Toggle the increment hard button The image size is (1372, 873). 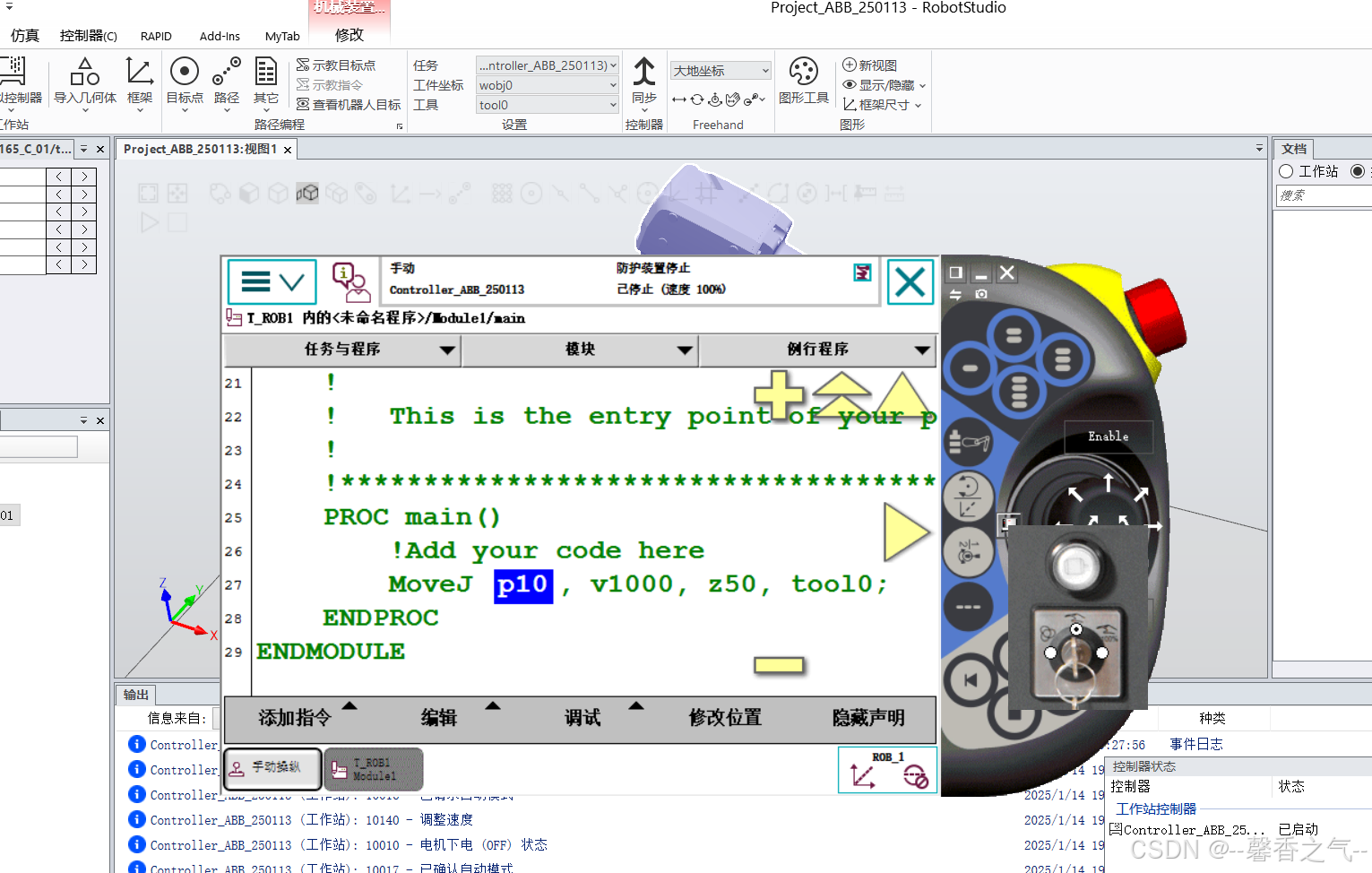(x=968, y=608)
